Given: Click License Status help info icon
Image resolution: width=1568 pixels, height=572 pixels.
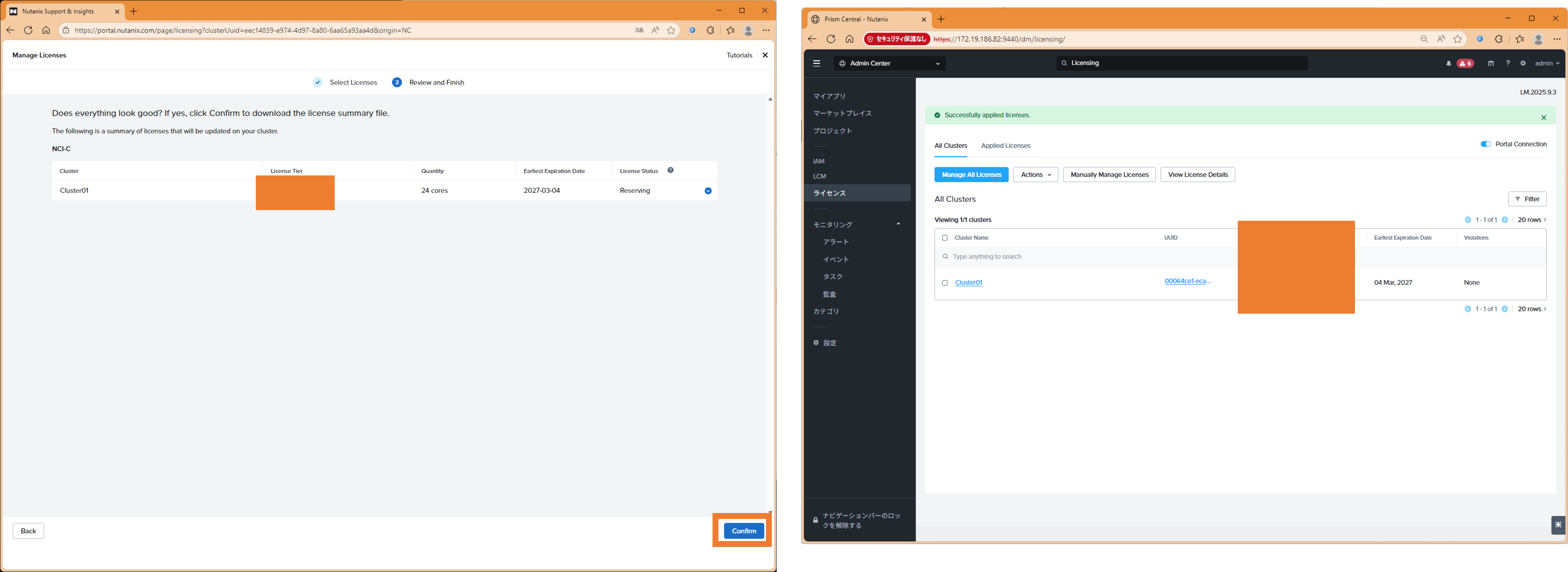Looking at the screenshot, I should point(670,170).
